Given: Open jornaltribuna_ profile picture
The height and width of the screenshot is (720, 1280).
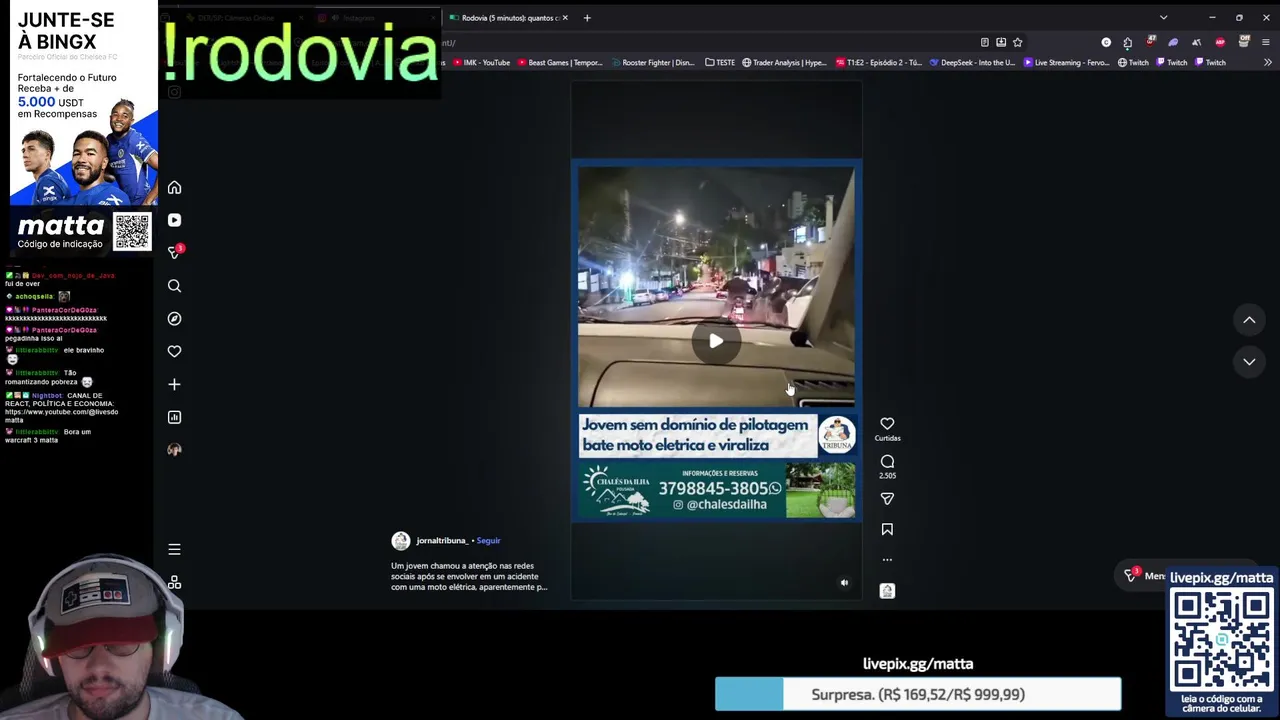Looking at the screenshot, I should [401, 541].
